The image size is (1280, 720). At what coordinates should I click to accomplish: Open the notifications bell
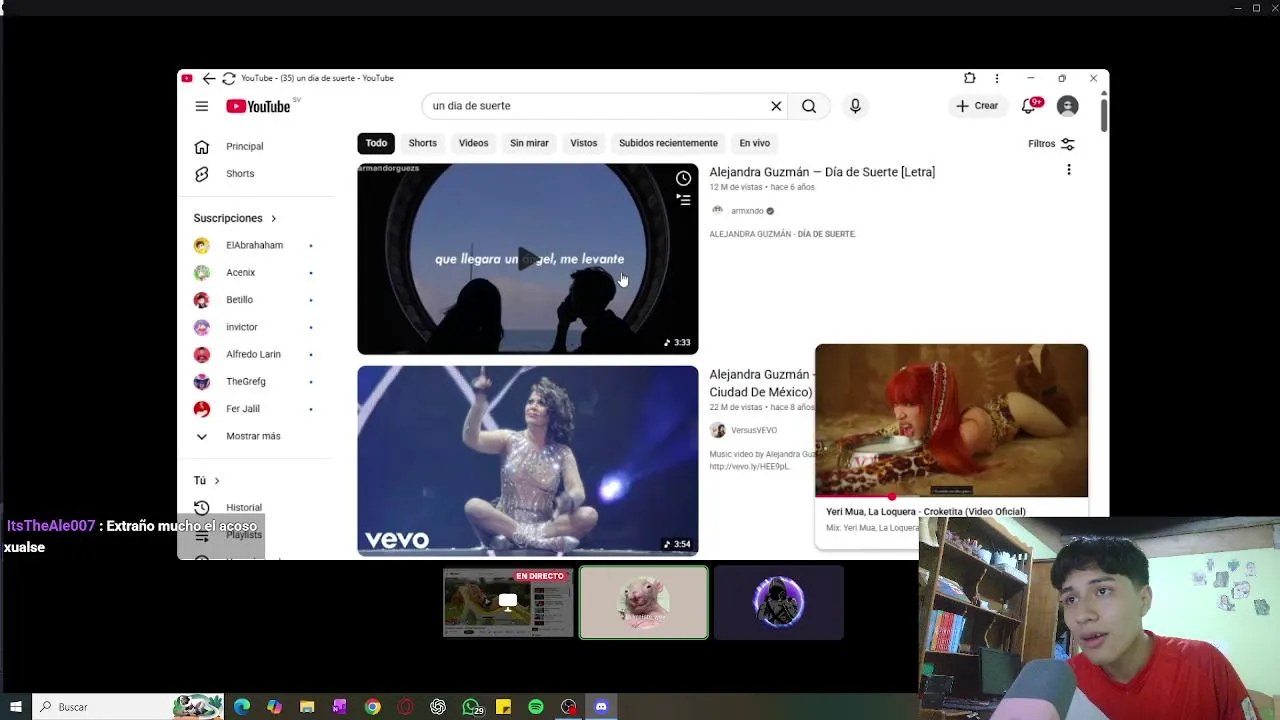(1028, 106)
